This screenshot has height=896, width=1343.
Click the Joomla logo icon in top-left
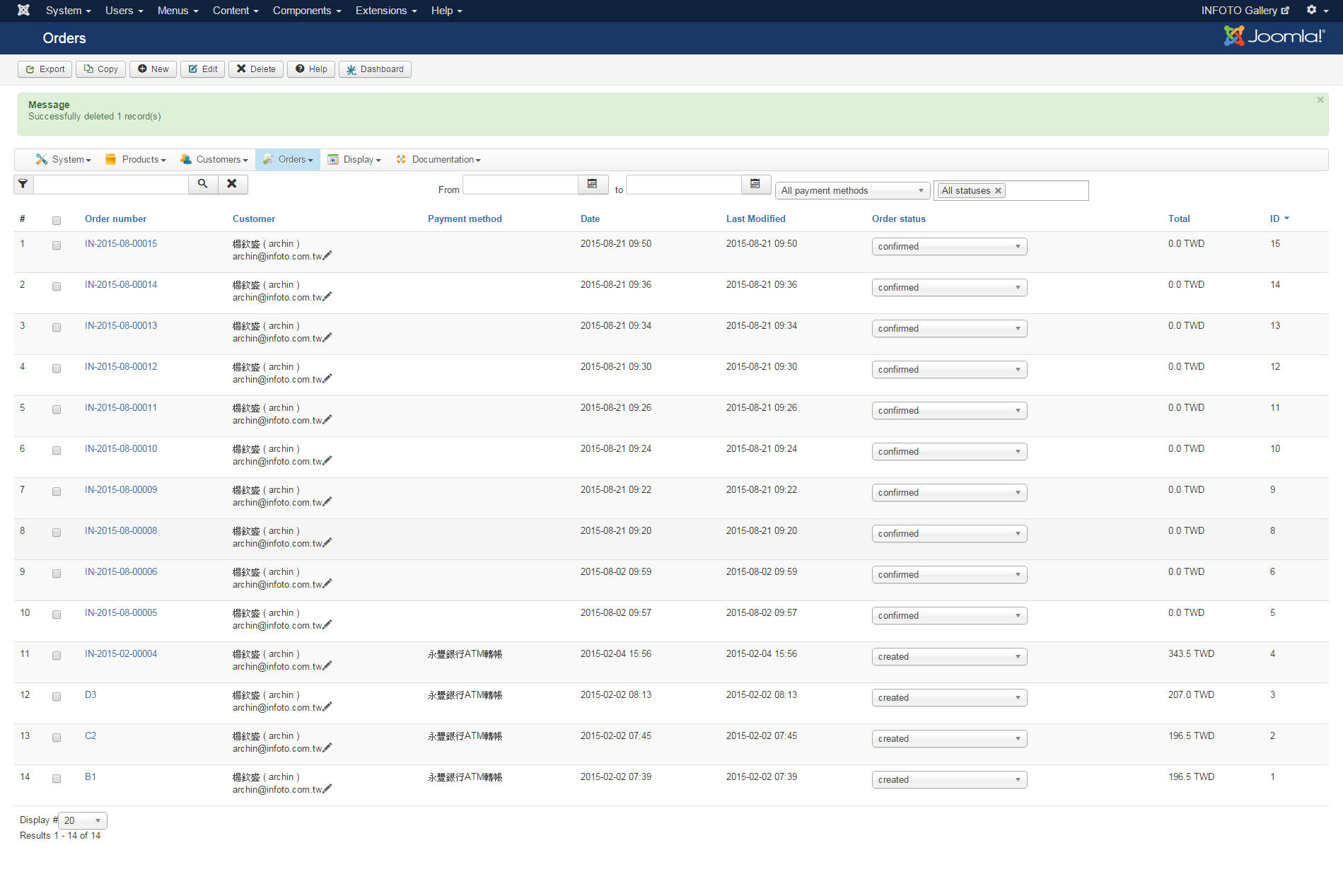tap(23, 10)
